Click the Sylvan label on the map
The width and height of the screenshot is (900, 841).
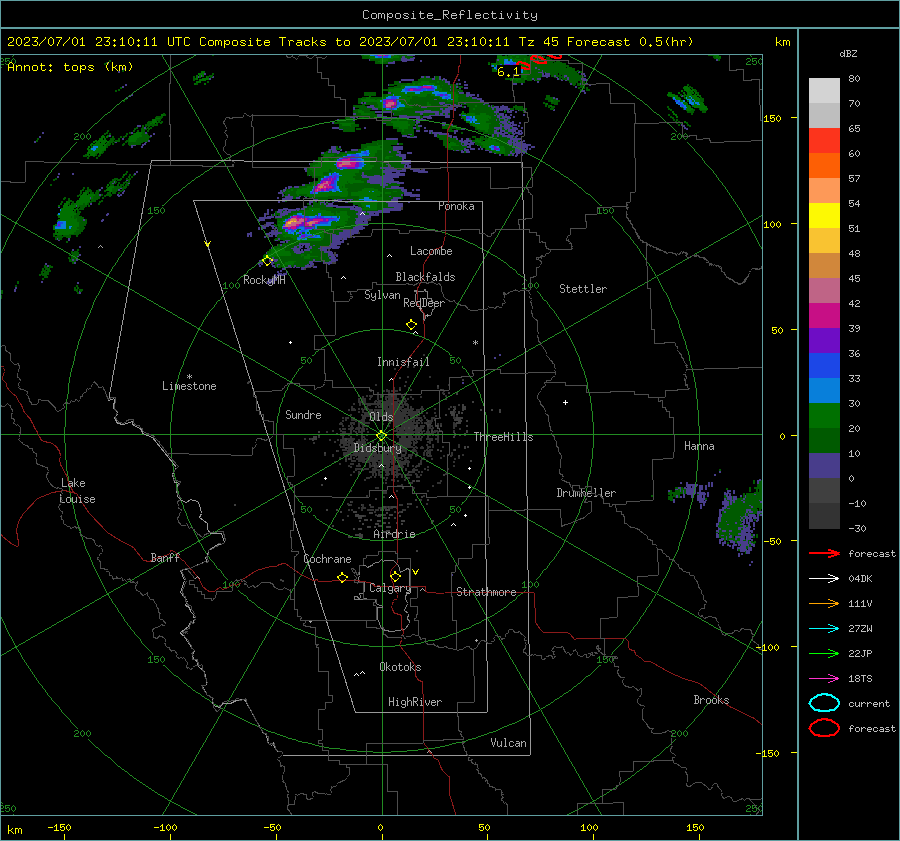click(x=382, y=295)
